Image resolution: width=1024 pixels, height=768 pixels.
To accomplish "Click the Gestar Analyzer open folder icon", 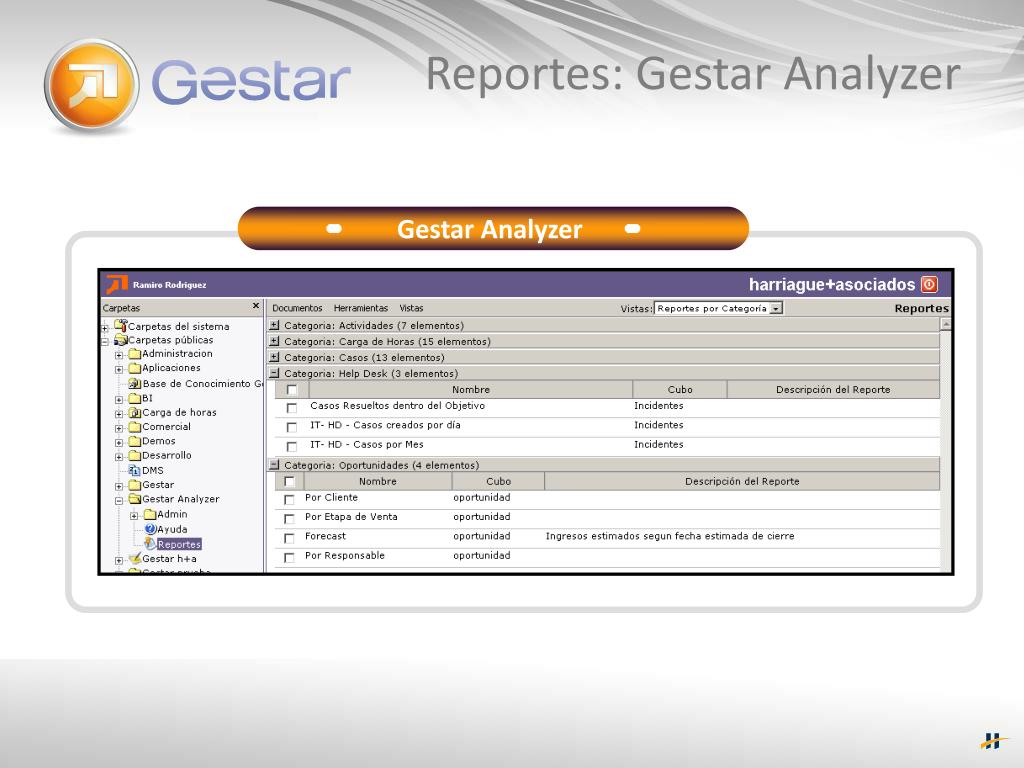I will (x=135, y=499).
